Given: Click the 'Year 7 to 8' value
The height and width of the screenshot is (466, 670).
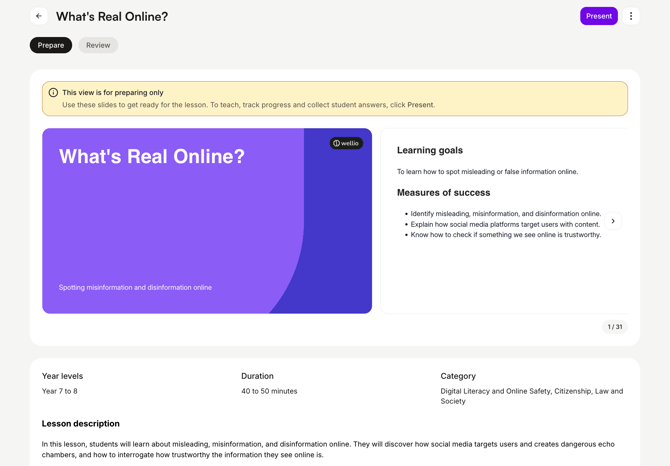Looking at the screenshot, I should pyautogui.click(x=60, y=391).
